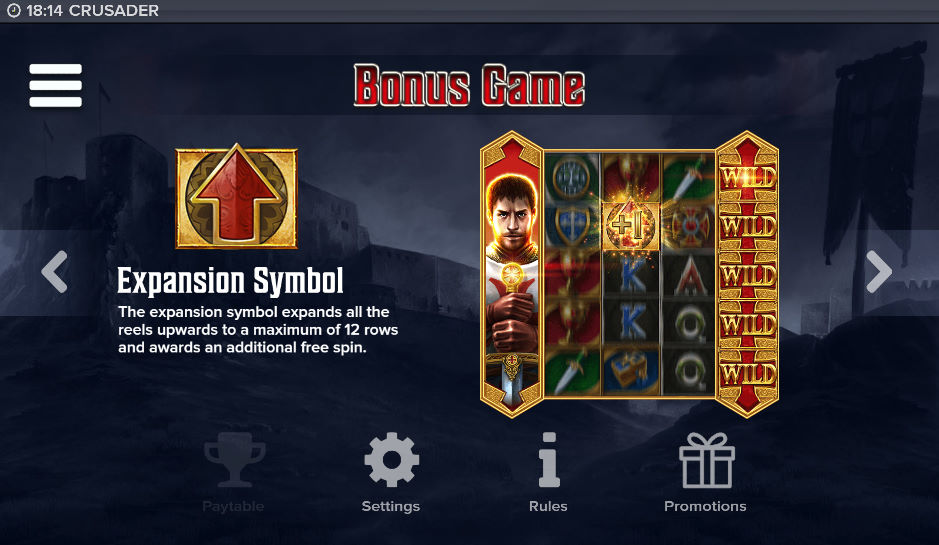
Task: Advance to the next info page arrow
Action: [879, 272]
